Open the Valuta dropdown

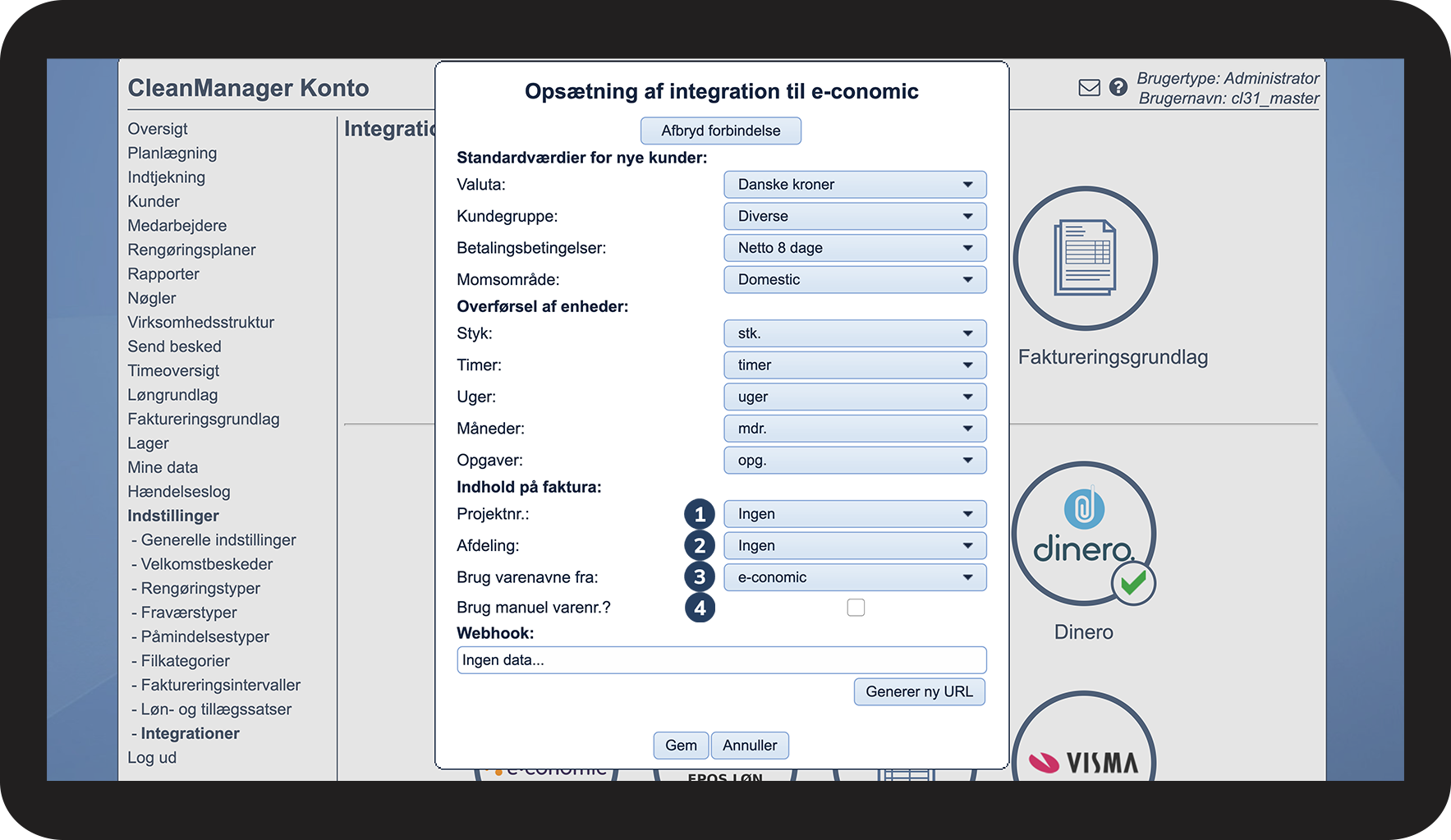click(855, 185)
